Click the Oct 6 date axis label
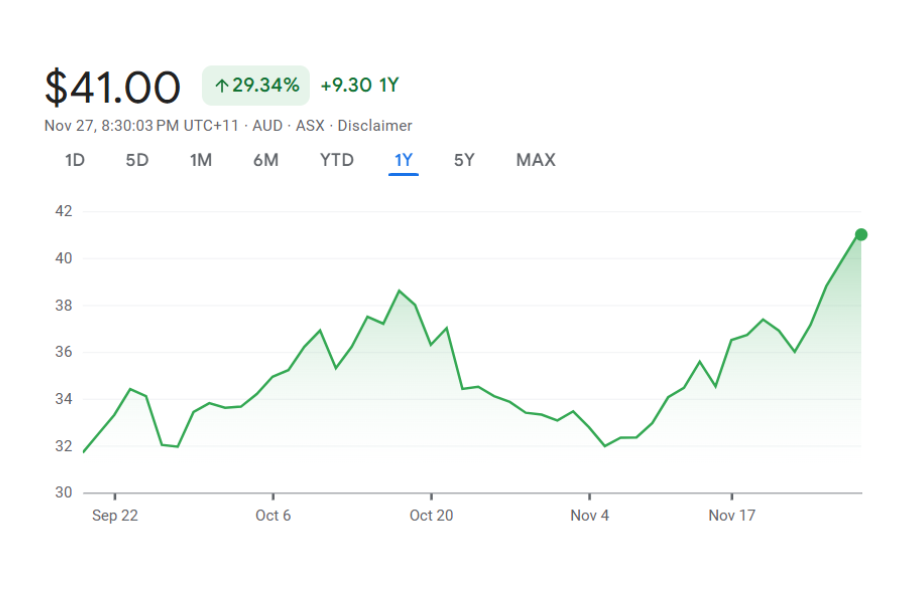900x600 pixels. click(x=273, y=516)
